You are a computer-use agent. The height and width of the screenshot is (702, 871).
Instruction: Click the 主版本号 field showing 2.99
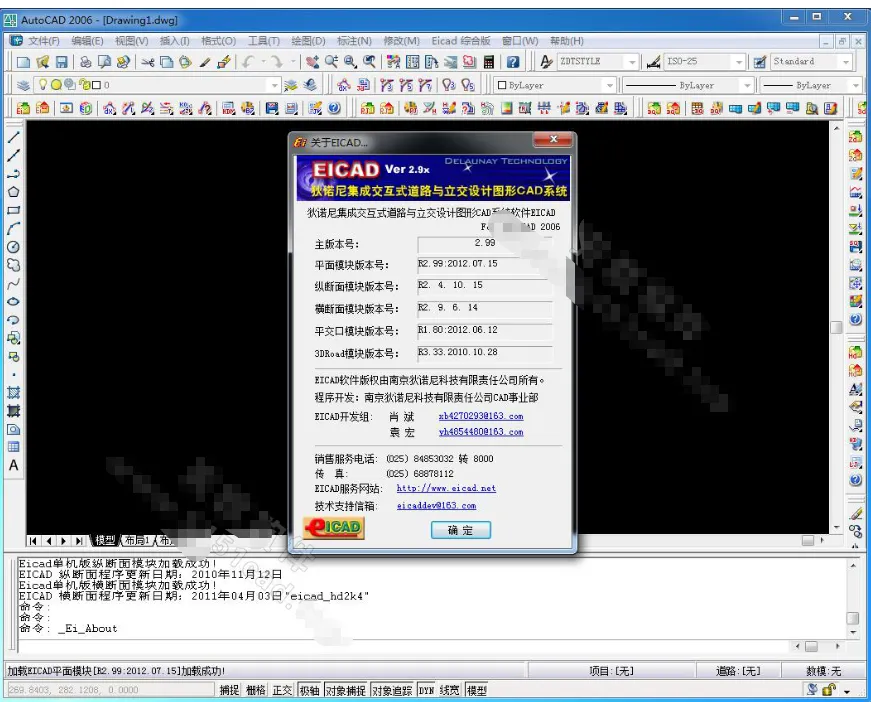tap(484, 243)
